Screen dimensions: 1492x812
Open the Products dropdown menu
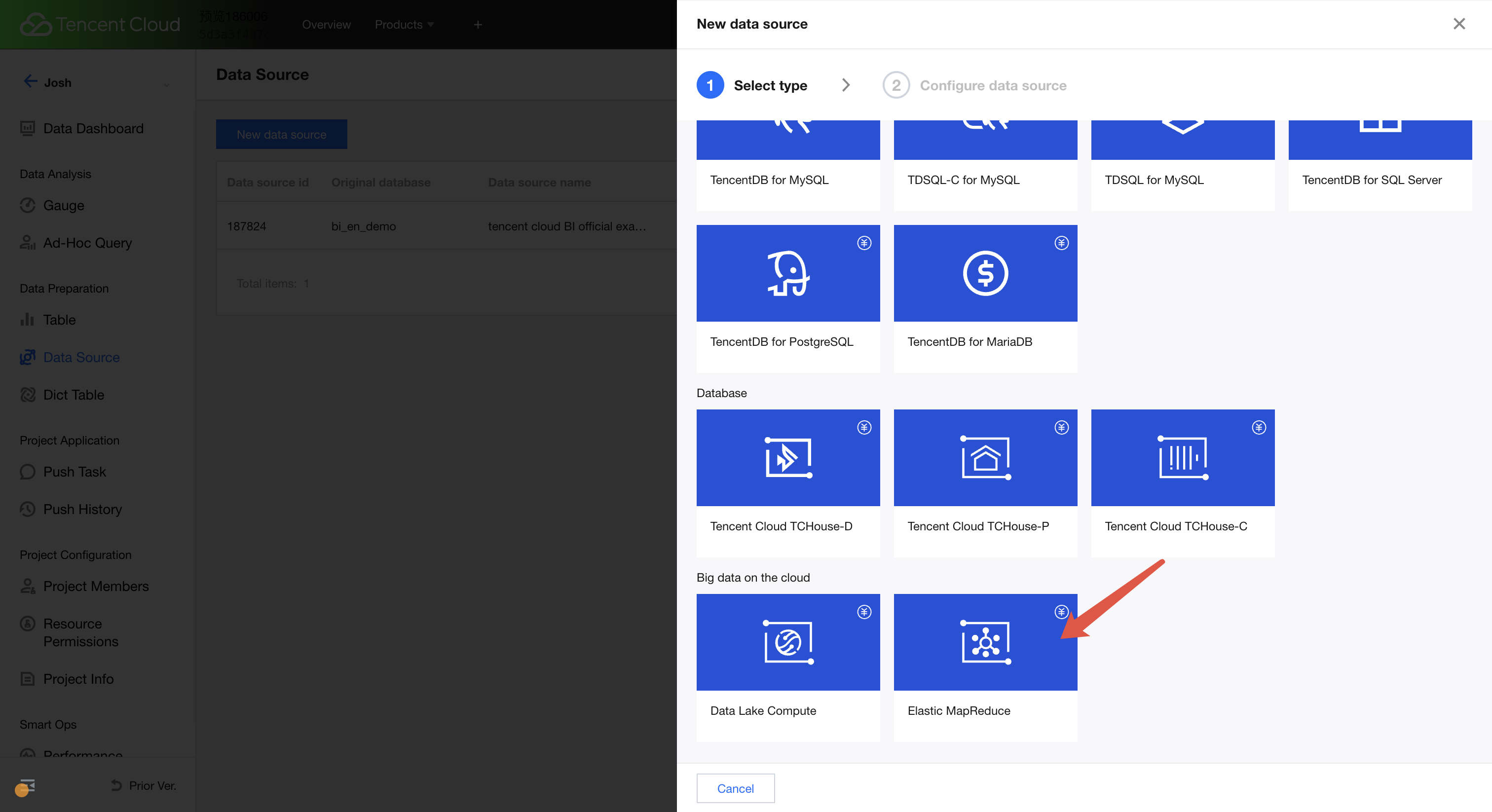[x=404, y=24]
